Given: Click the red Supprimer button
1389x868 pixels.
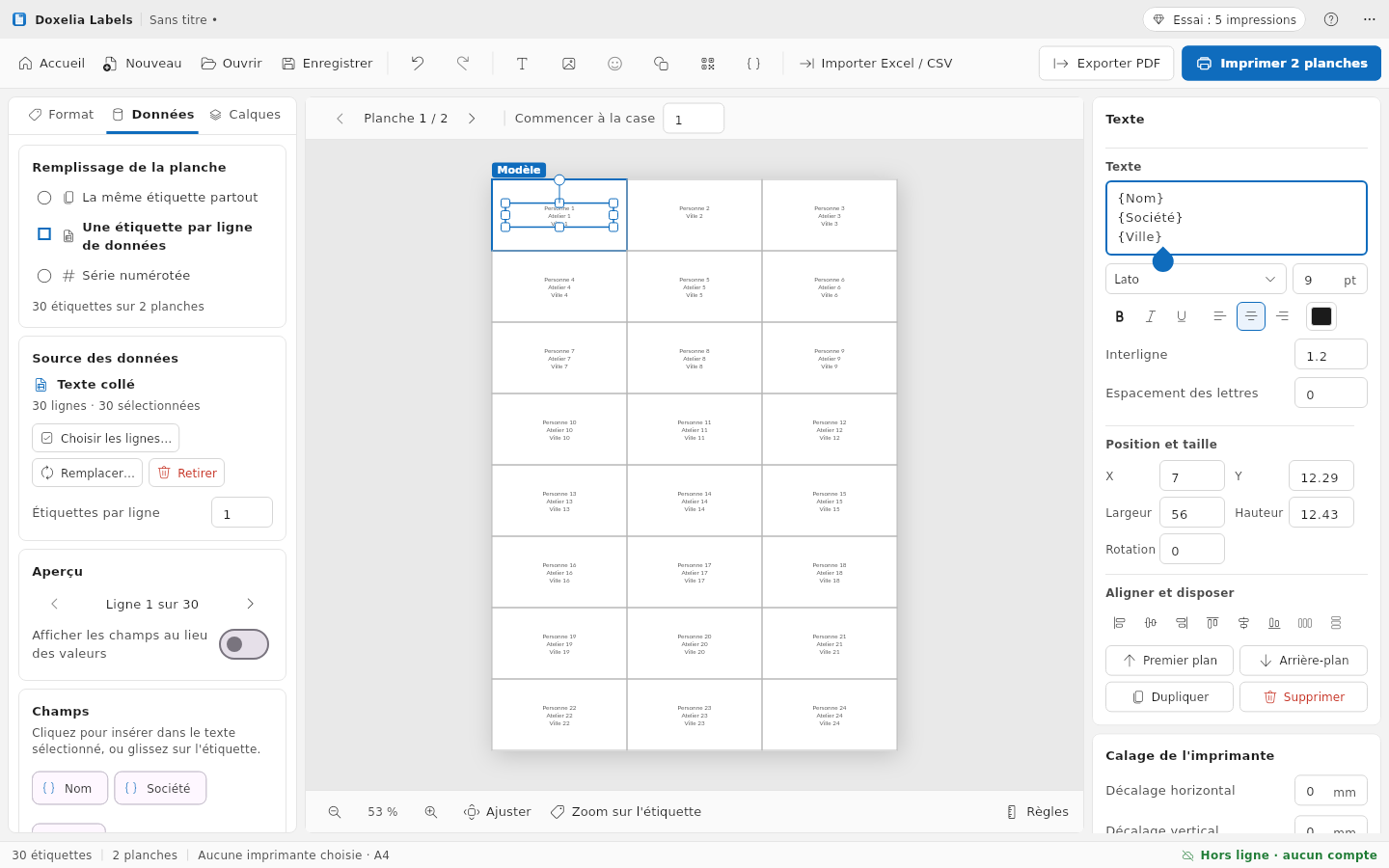Looking at the screenshot, I should click(x=1303, y=697).
